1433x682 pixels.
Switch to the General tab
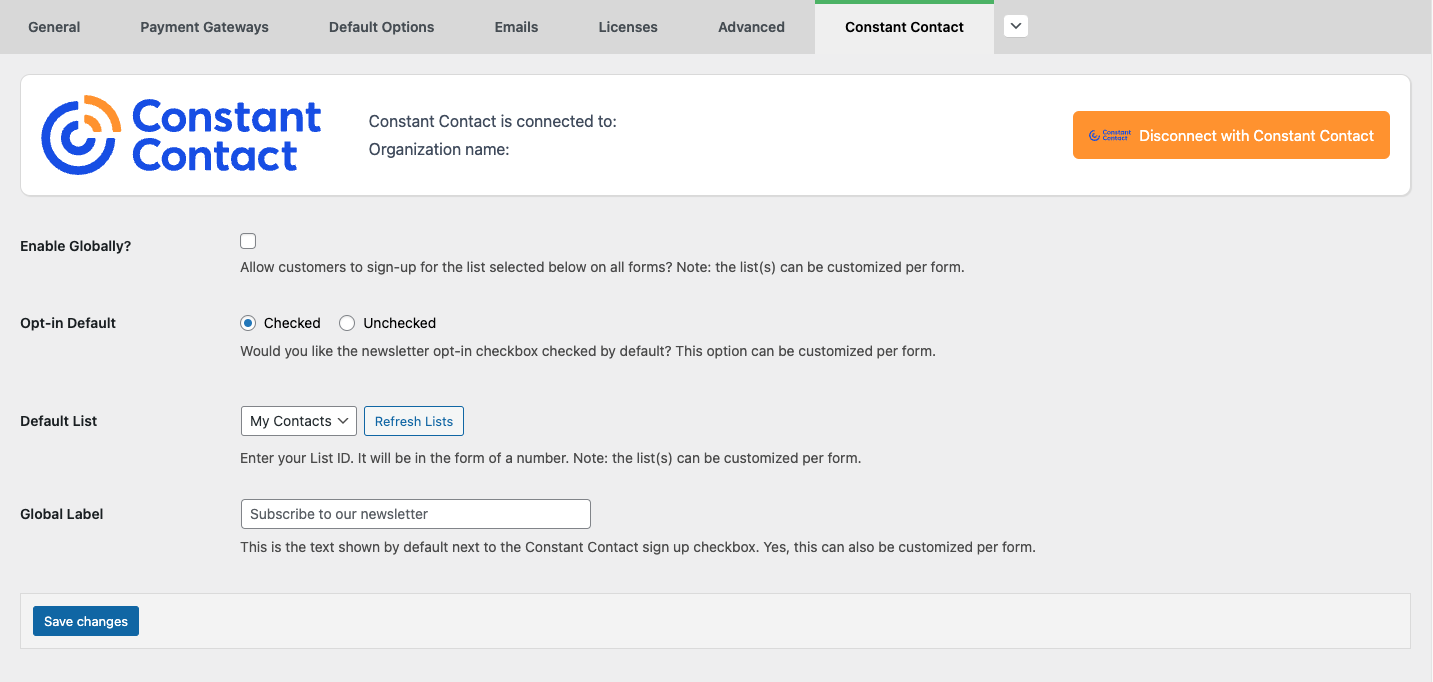pos(54,27)
